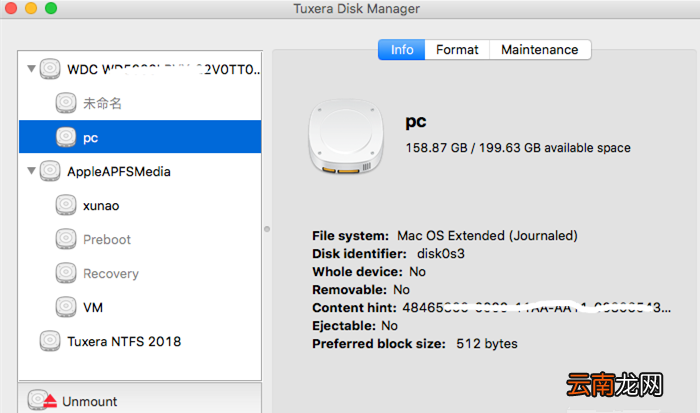Click the disk0s3 identifier value

point(441,254)
